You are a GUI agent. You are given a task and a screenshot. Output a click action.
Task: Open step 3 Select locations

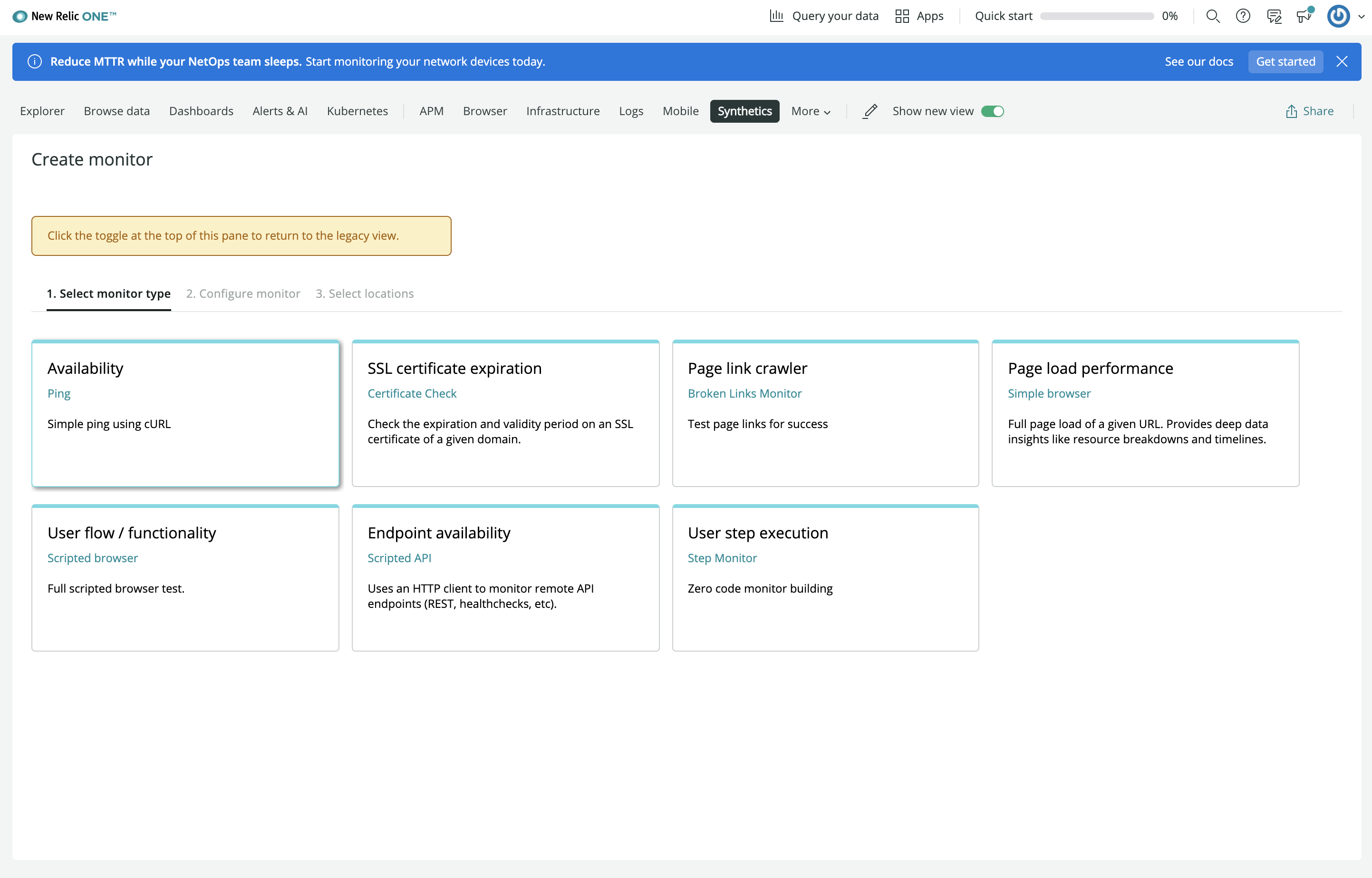click(365, 293)
